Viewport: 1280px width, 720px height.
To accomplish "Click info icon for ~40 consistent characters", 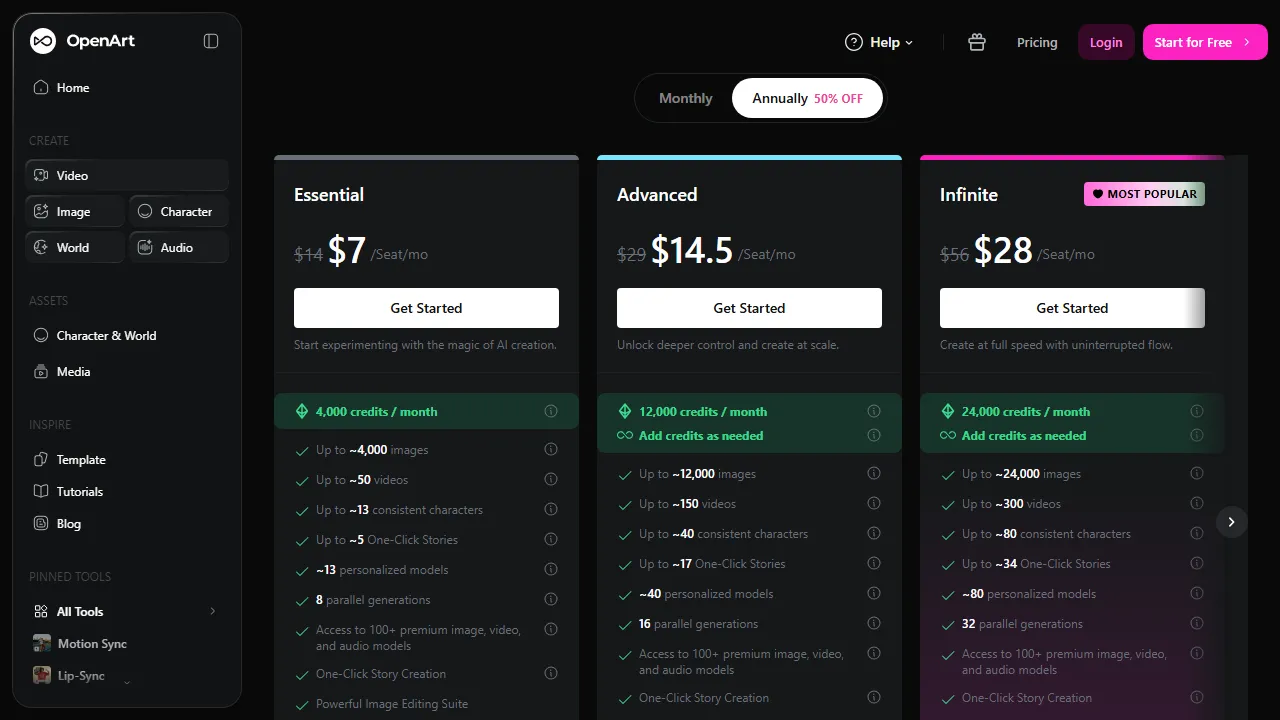I will 874,534.
